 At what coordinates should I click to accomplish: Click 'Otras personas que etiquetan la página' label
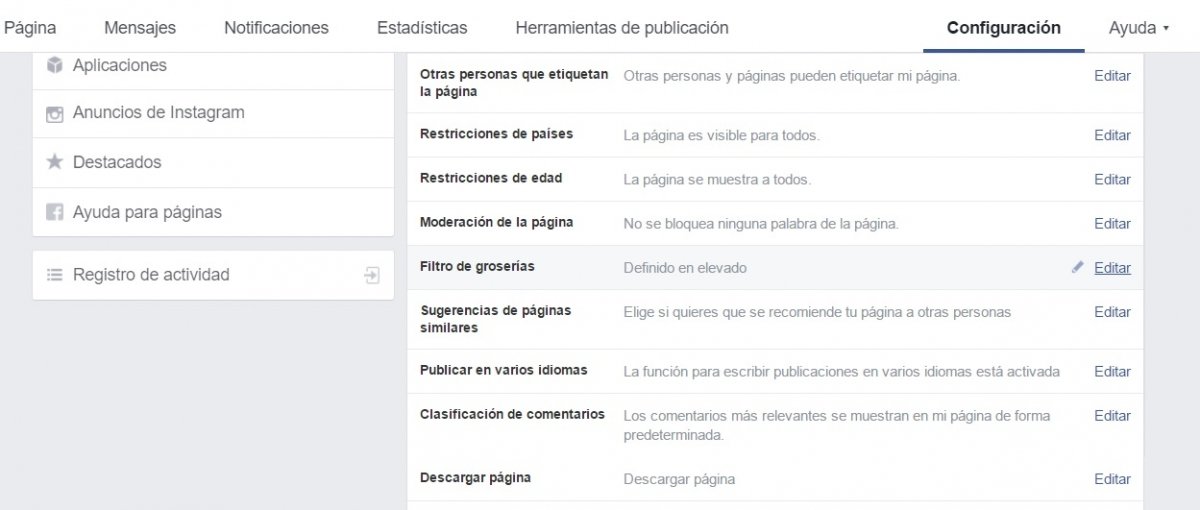(514, 83)
